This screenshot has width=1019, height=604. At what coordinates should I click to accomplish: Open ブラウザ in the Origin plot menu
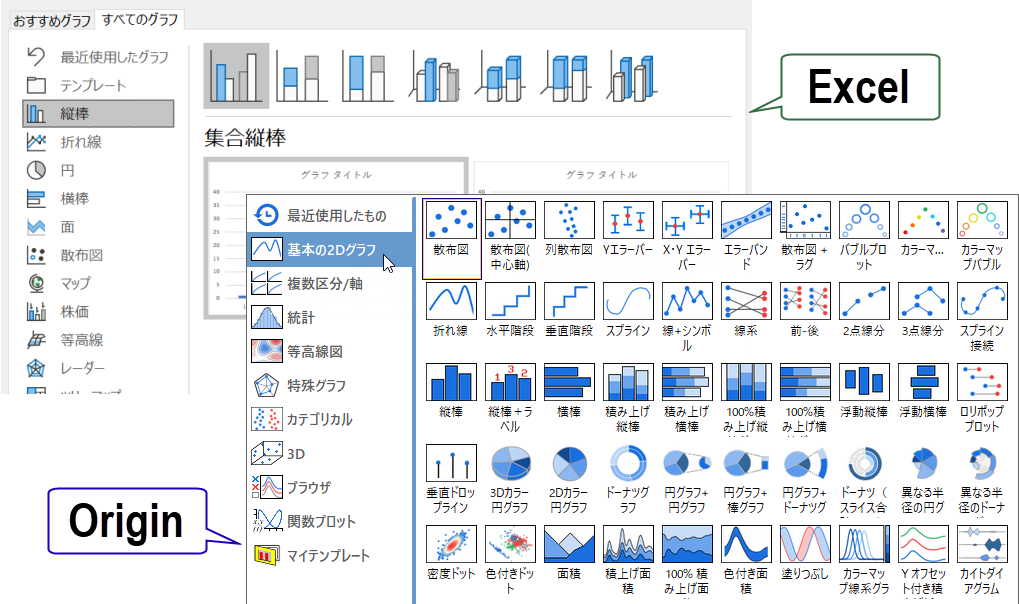coord(330,488)
